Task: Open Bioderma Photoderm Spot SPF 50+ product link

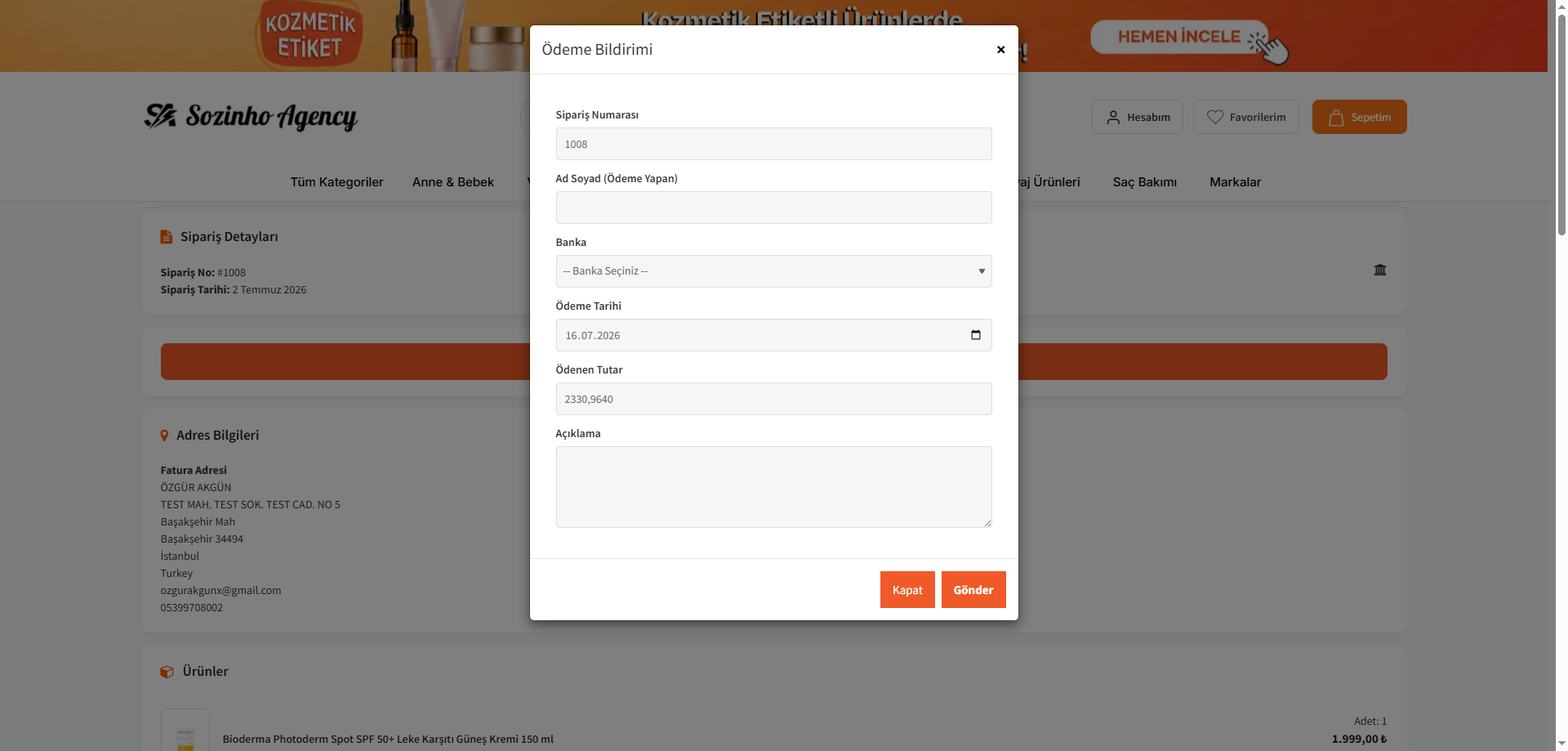Action: tap(388, 739)
